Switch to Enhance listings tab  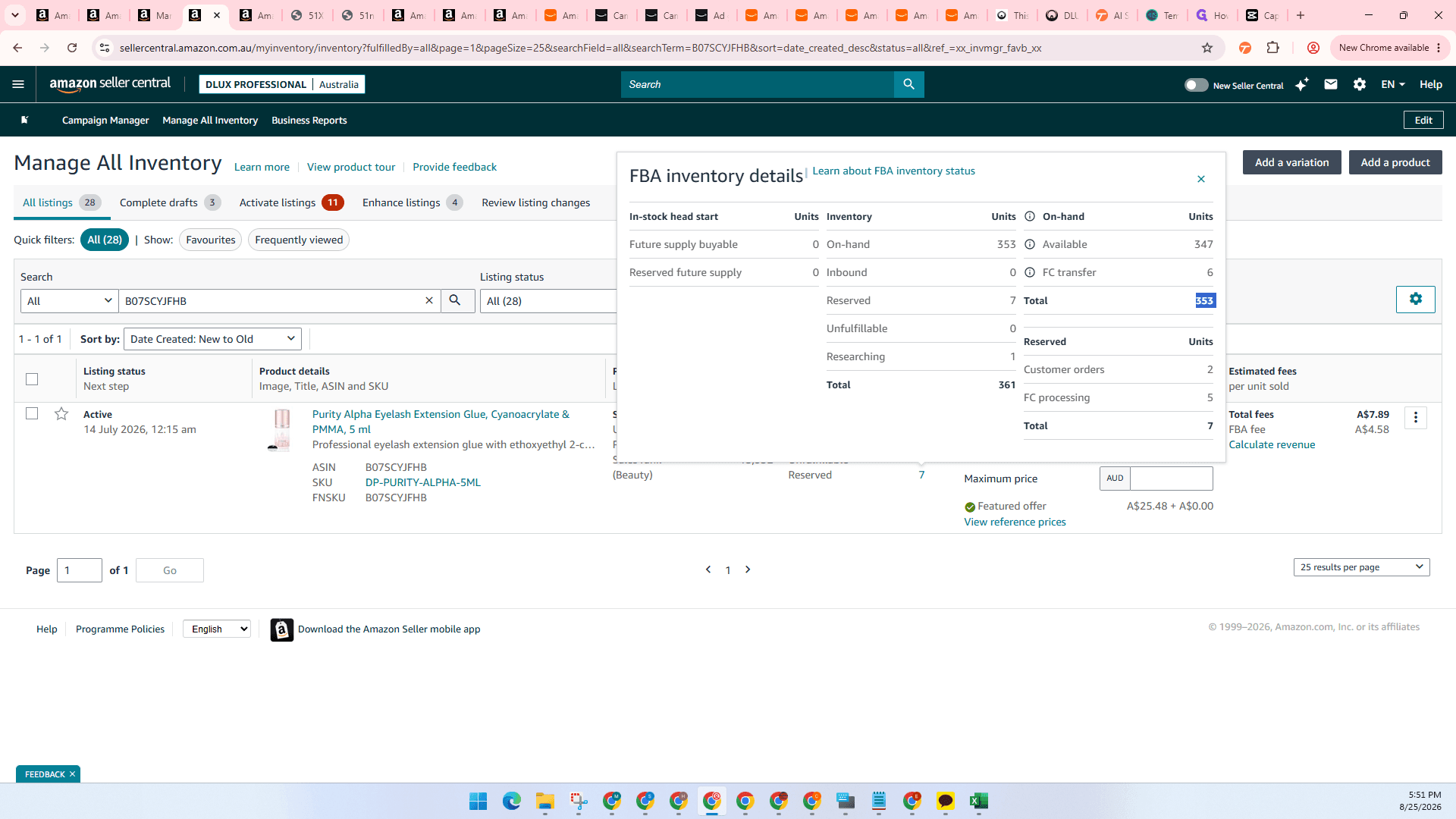[x=412, y=202]
